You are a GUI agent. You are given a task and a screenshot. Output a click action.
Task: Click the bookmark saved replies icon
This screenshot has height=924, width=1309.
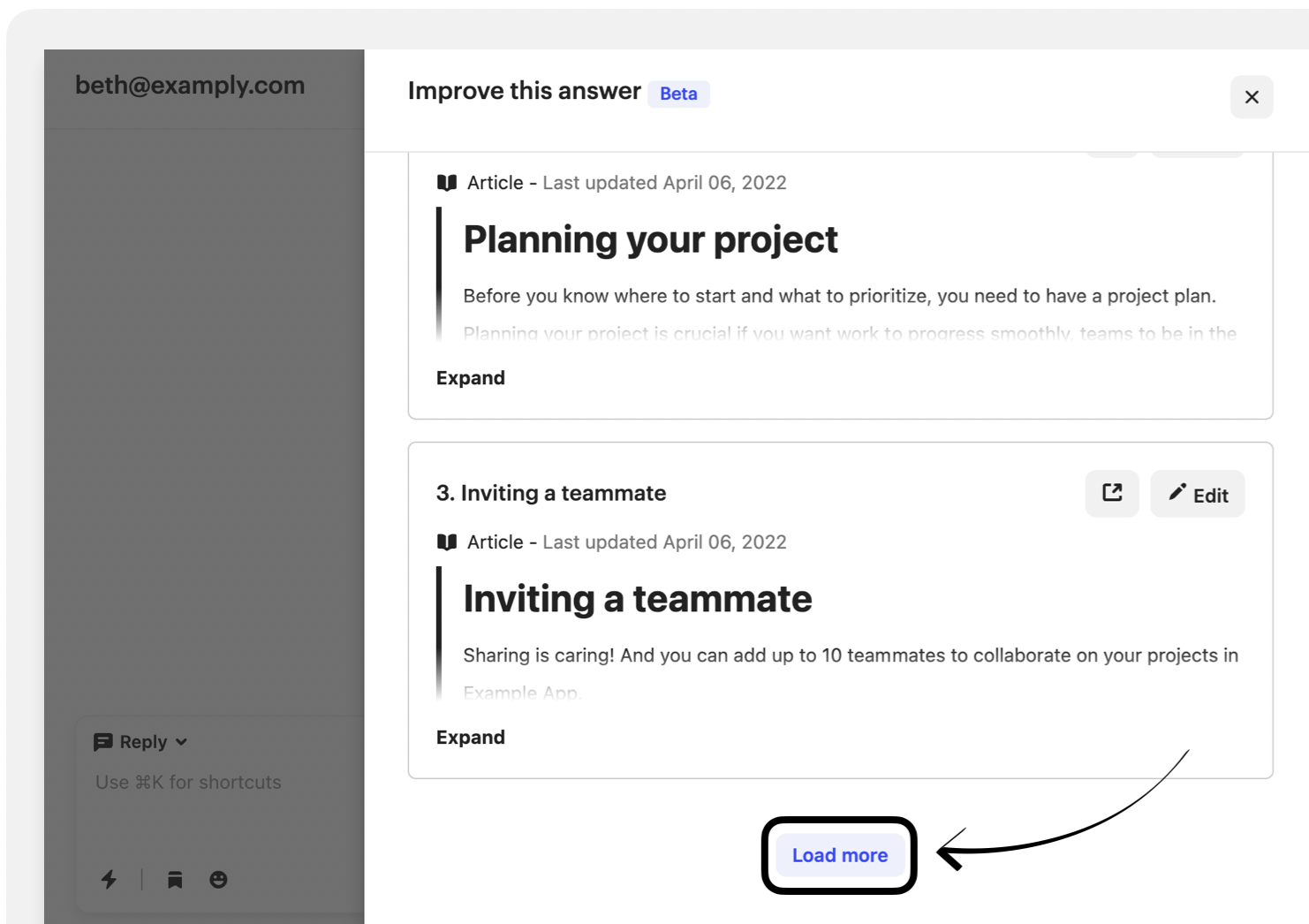point(175,879)
